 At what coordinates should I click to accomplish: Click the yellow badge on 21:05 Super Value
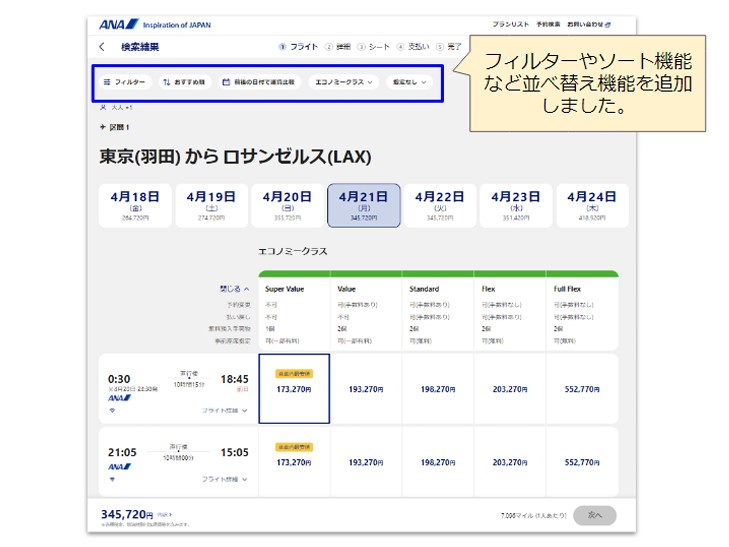(x=294, y=447)
